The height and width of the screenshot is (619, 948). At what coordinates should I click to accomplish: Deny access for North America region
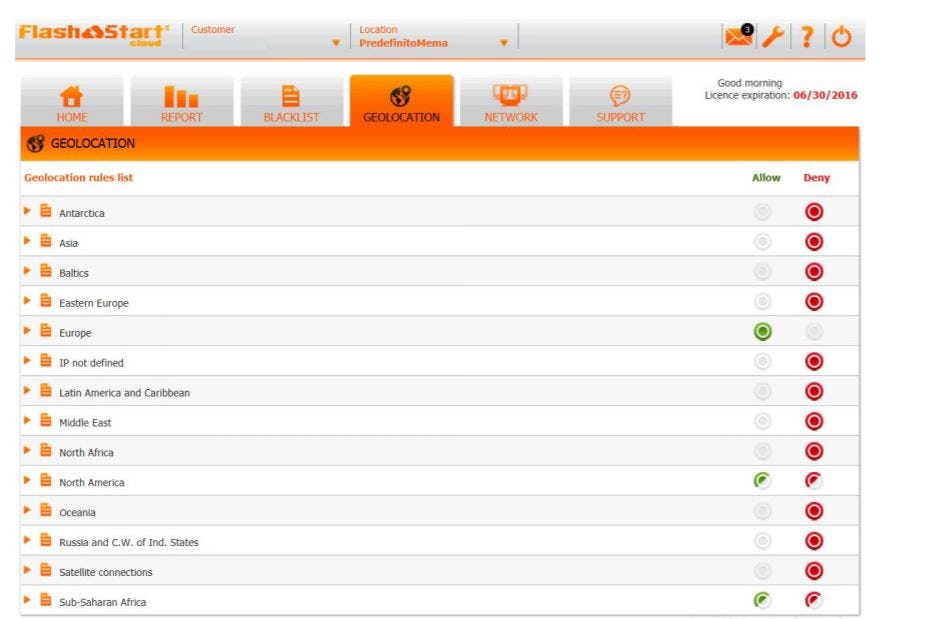816,481
